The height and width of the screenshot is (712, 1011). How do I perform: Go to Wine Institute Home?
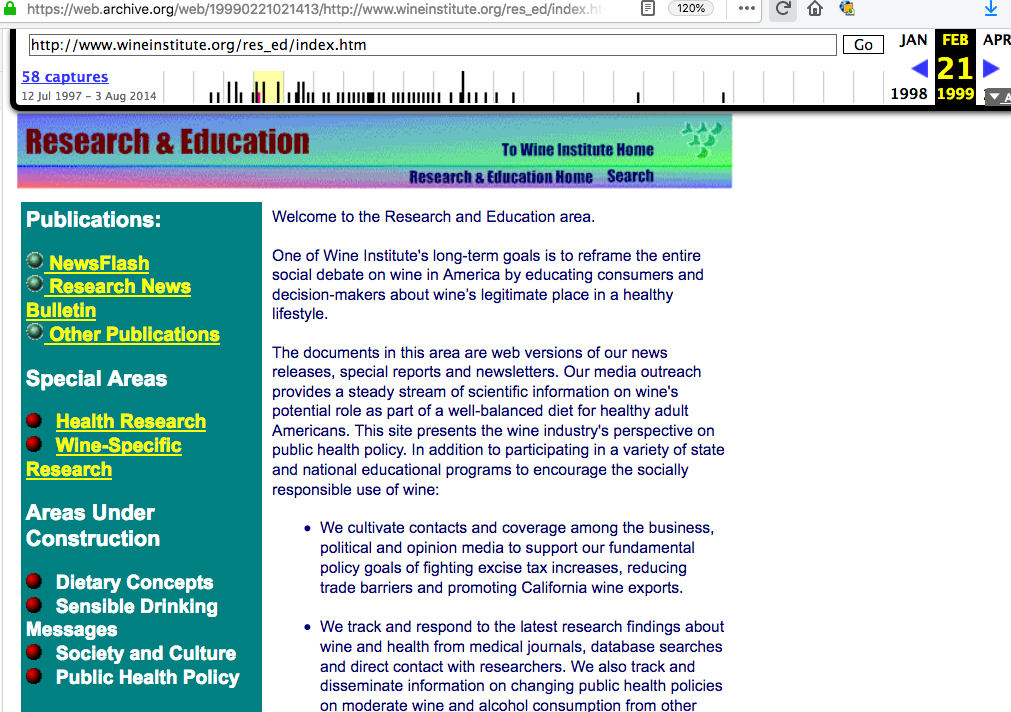pyautogui.click(x=578, y=150)
